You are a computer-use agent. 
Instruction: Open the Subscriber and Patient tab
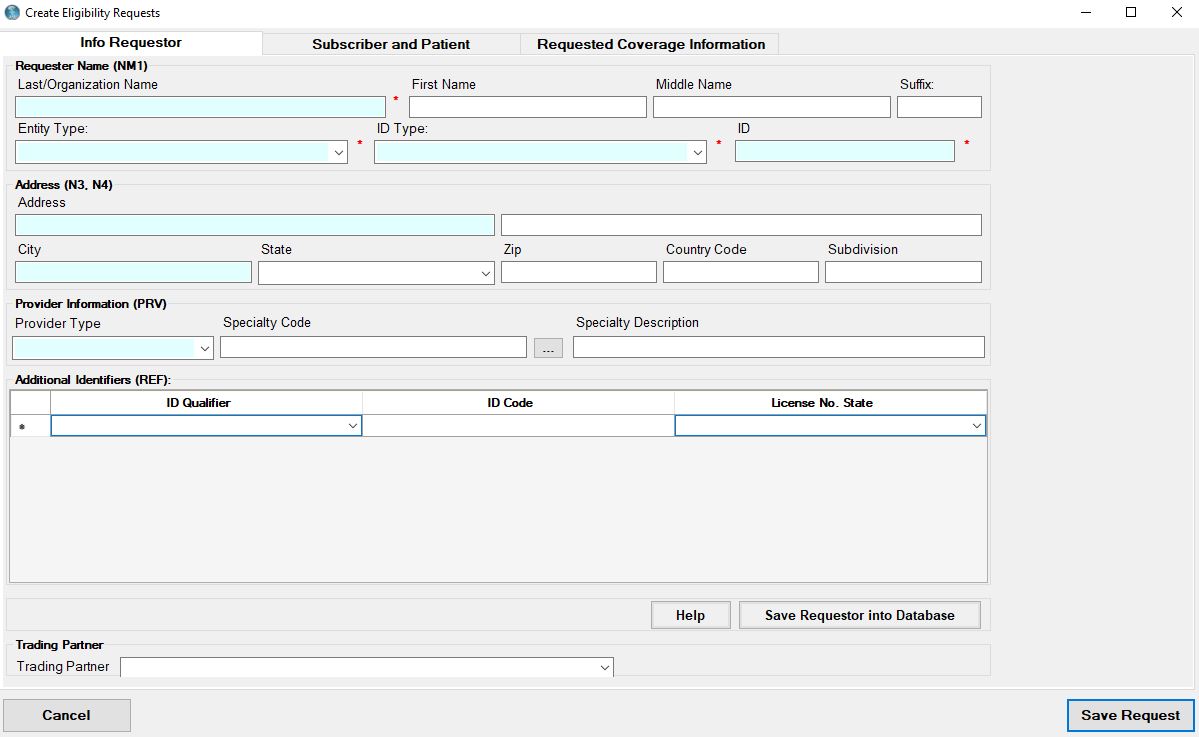point(391,44)
